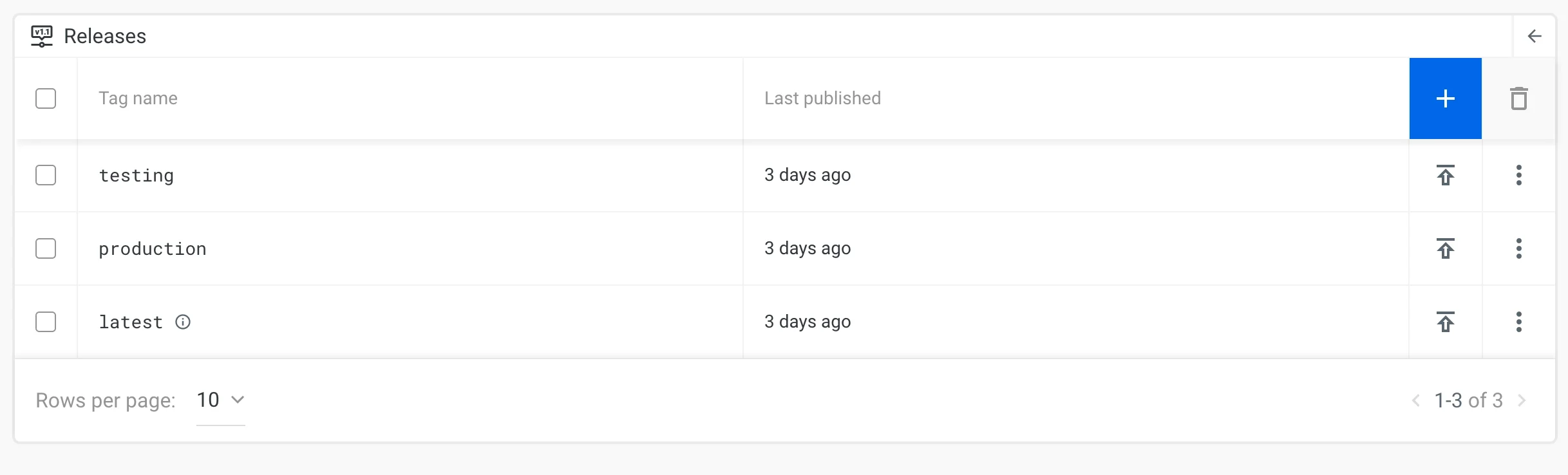Open the rows per page dropdown
This screenshot has width=1568, height=475.
click(220, 400)
